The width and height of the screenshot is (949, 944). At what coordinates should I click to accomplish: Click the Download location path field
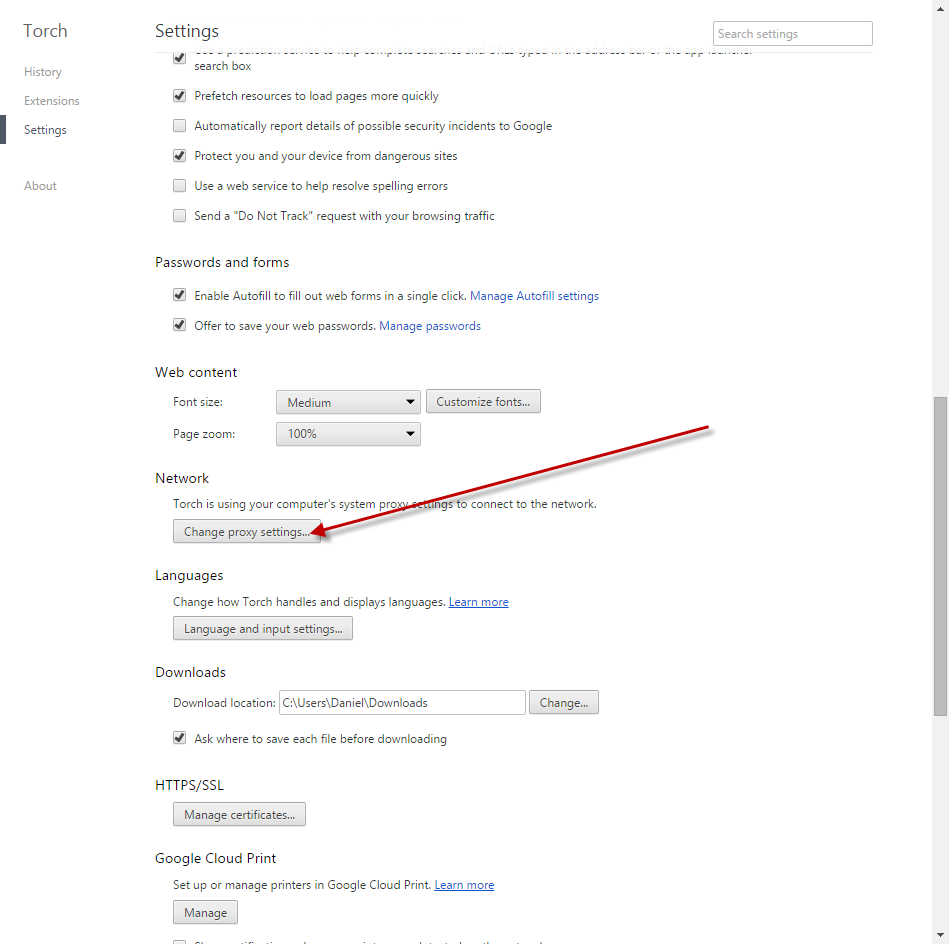pyautogui.click(x=402, y=703)
